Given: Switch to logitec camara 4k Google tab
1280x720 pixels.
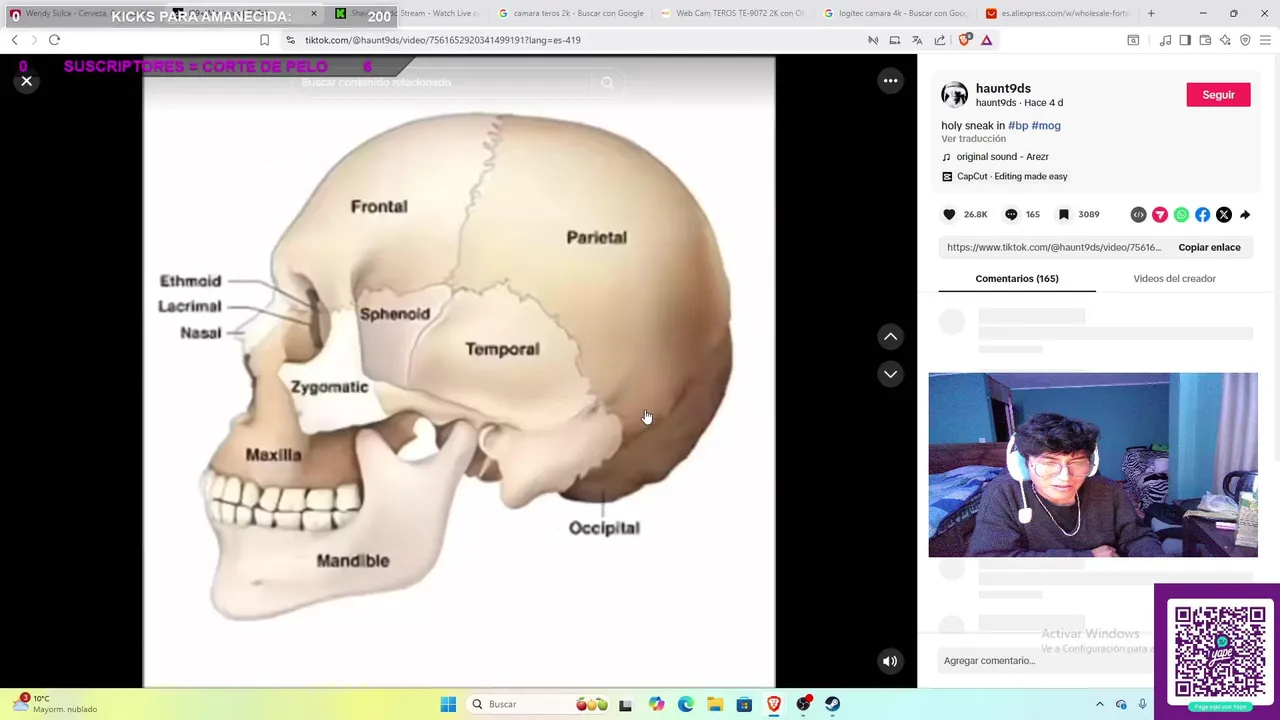Looking at the screenshot, I should [896, 13].
